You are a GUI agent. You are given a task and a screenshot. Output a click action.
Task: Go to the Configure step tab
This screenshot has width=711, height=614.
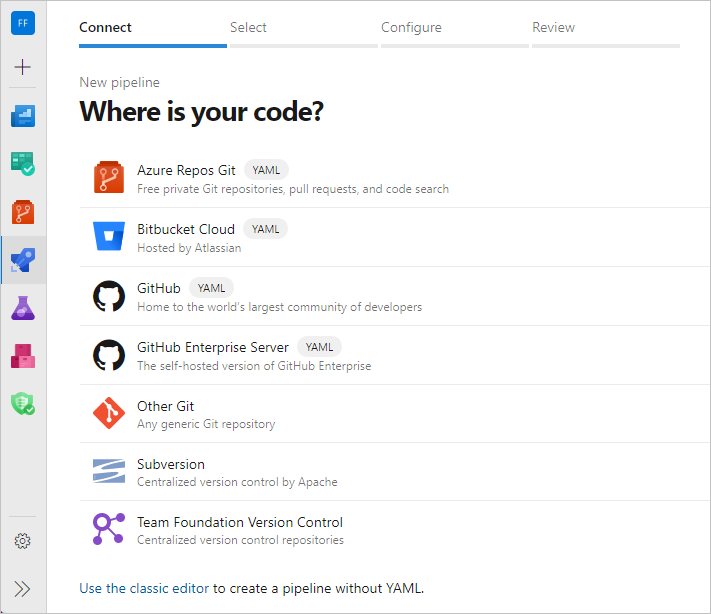click(411, 28)
